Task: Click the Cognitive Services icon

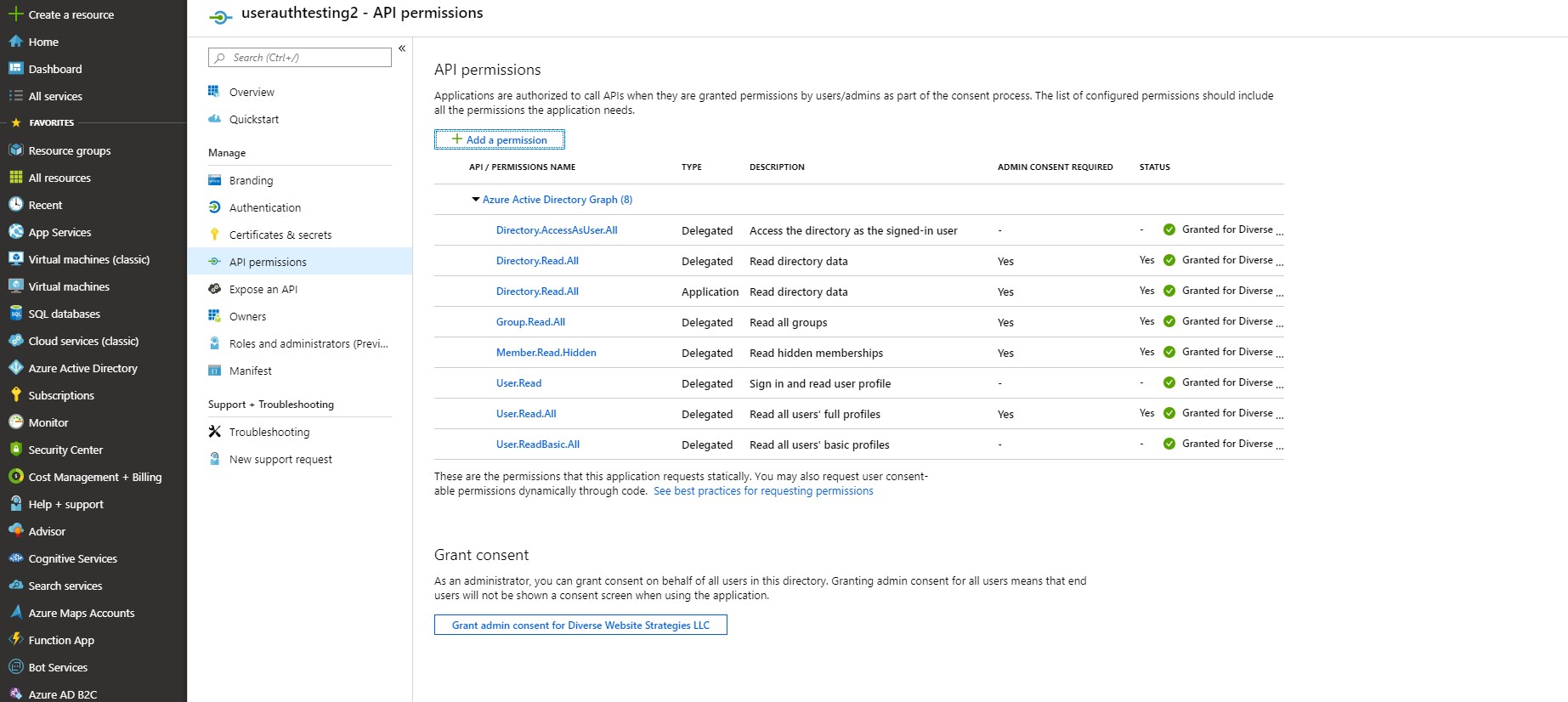Action: 15,558
